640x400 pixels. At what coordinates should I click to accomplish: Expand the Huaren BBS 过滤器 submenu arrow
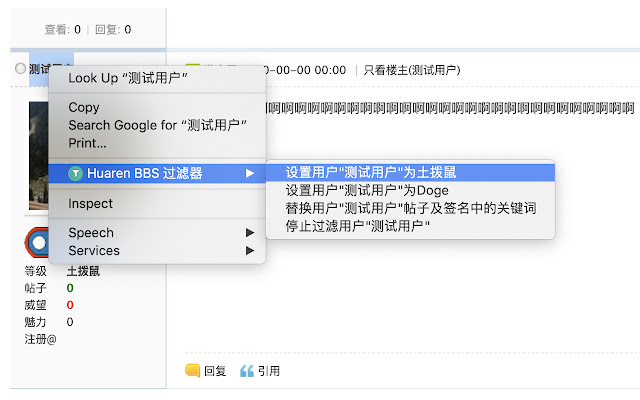(250, 173)
